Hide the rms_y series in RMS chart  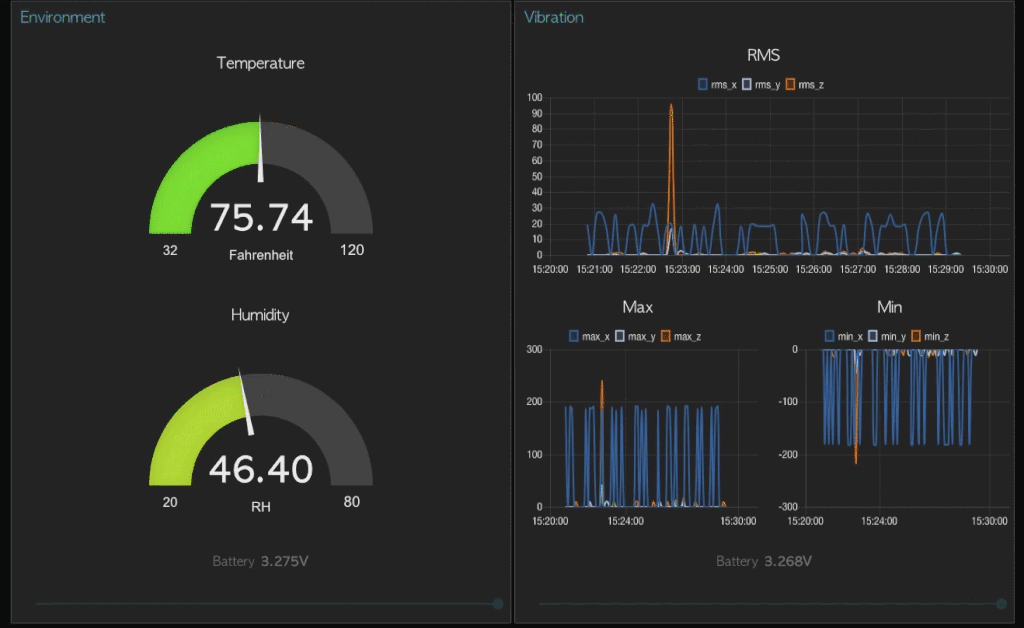761,85
